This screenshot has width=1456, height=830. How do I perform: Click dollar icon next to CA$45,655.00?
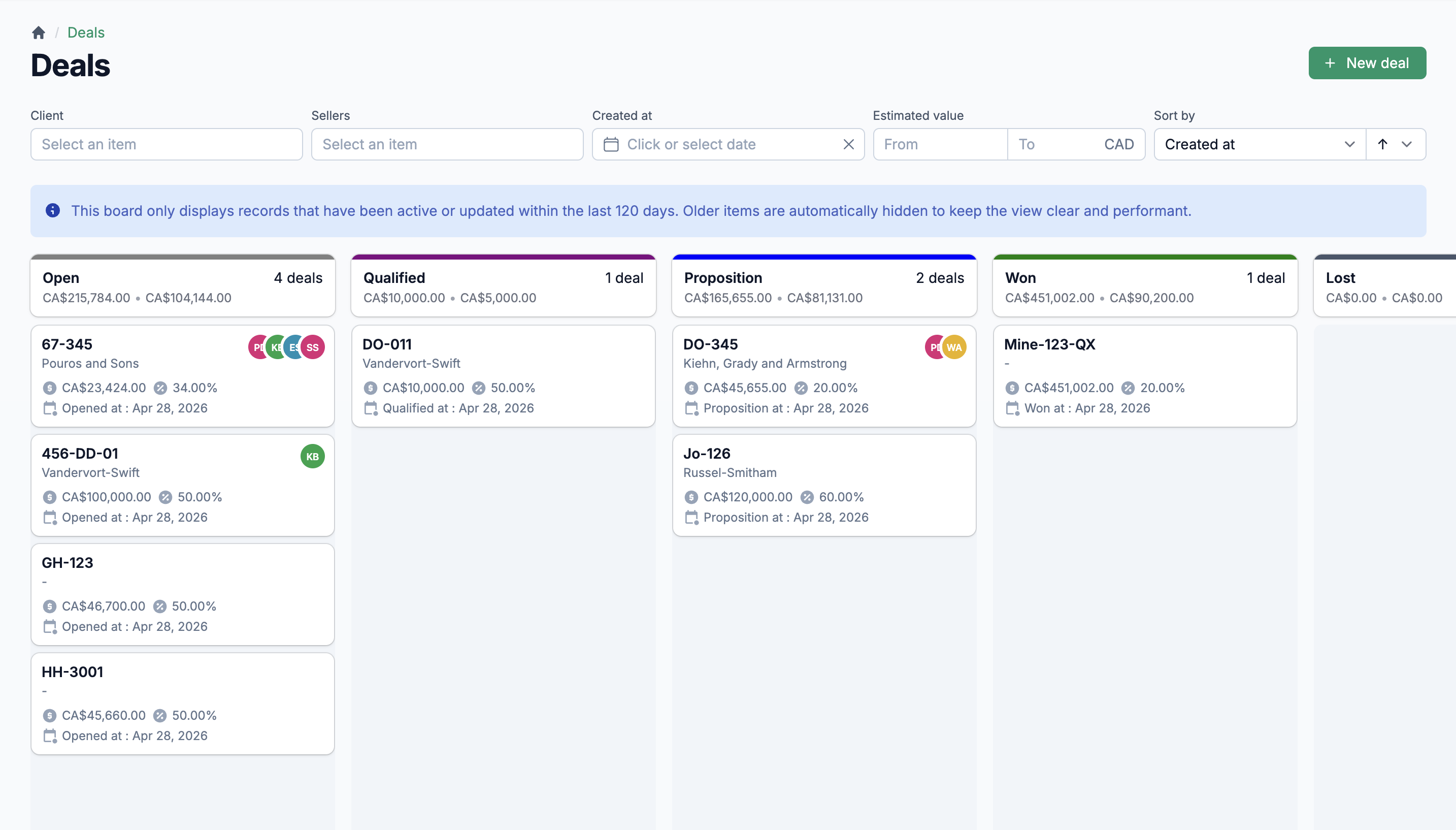tap(691, 388)
